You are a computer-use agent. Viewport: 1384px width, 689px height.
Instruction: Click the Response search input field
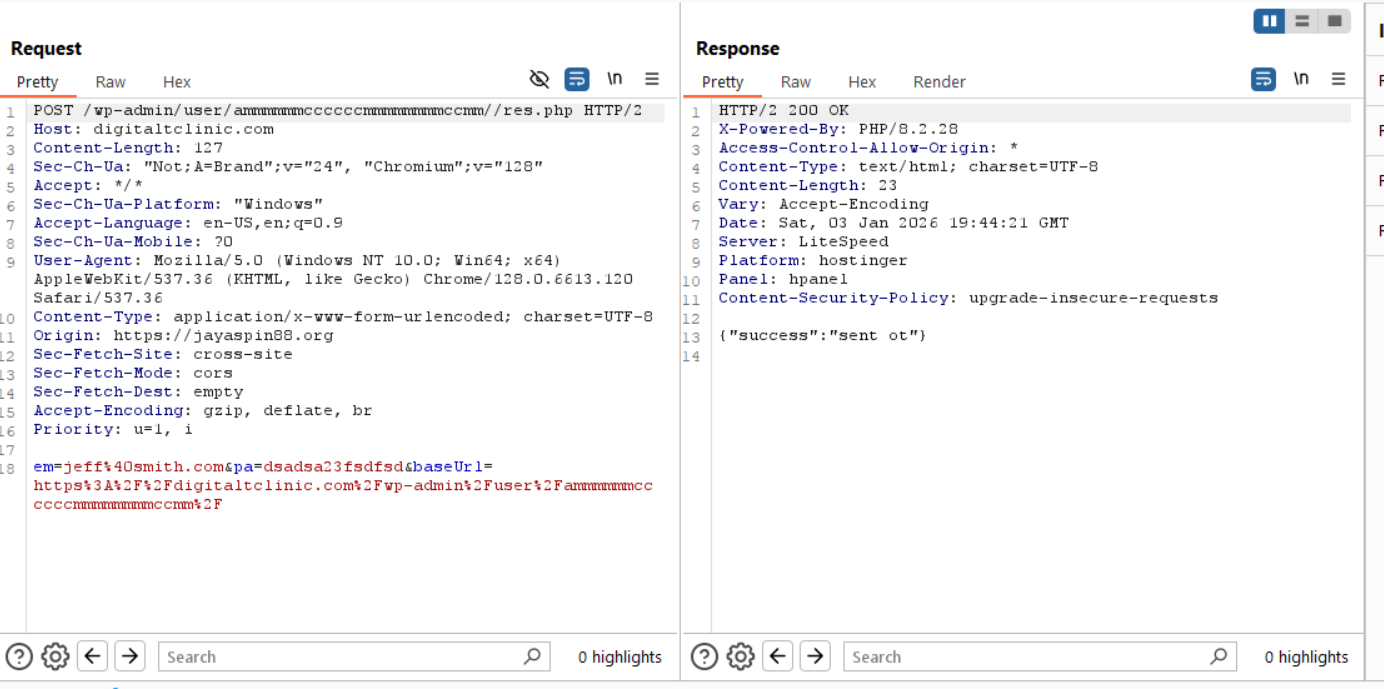point(1030,657)
